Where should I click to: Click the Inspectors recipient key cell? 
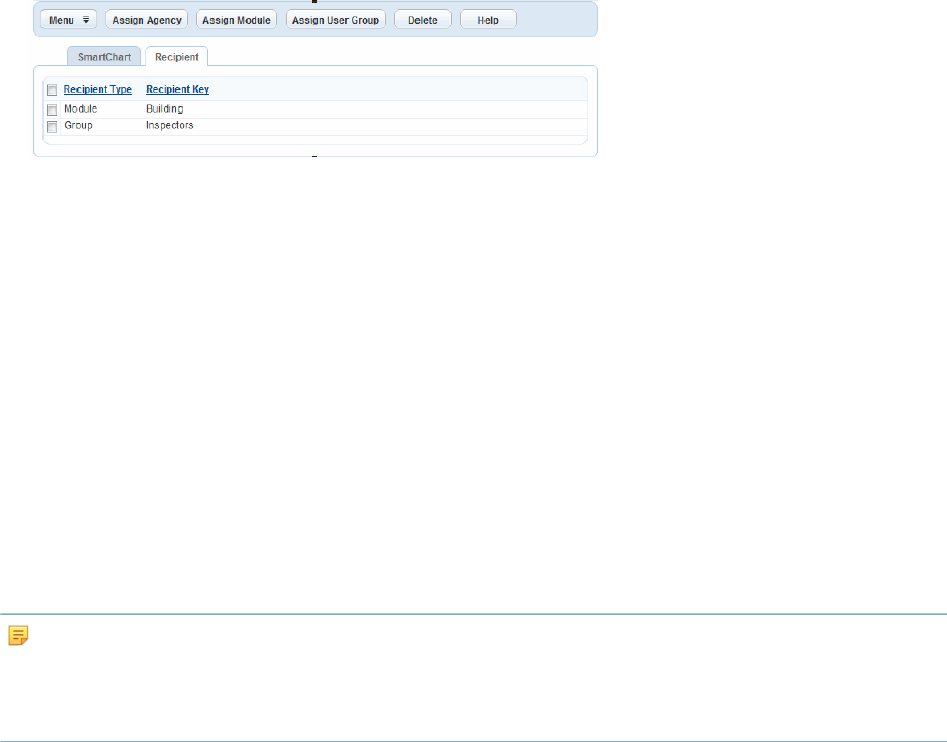coord(170,126)
